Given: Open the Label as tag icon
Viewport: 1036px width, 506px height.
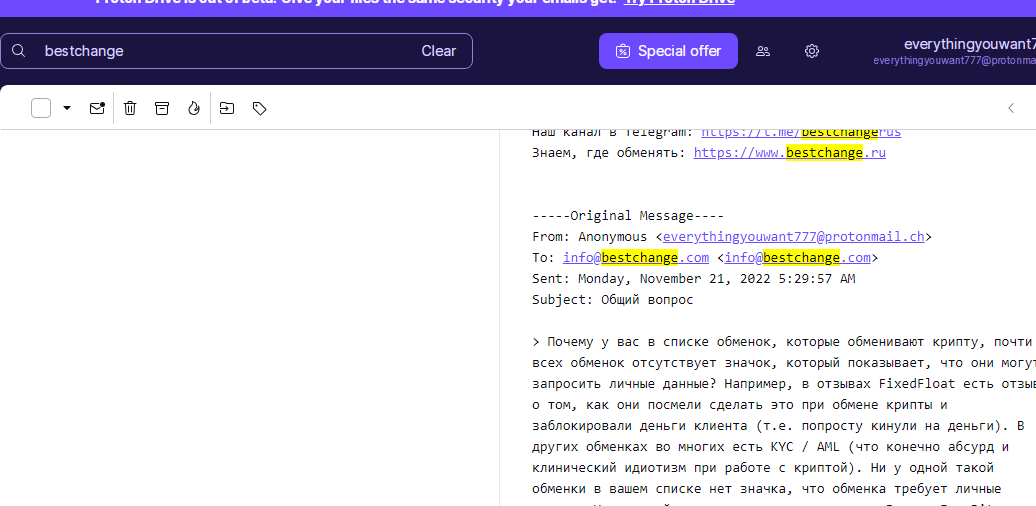Looking at the screenshot, I should tap(260, 108).
